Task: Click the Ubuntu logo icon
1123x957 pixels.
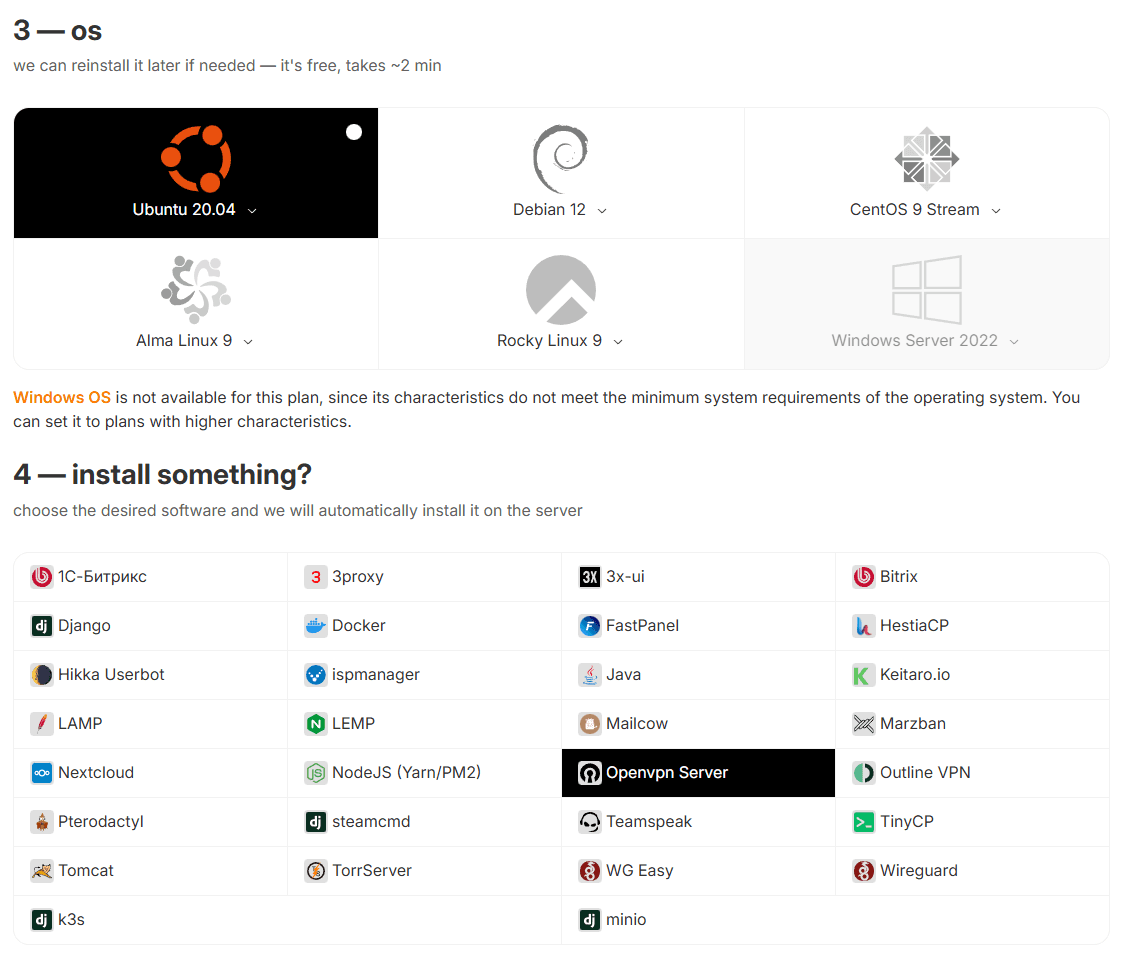Action: [x=196, y=159]
